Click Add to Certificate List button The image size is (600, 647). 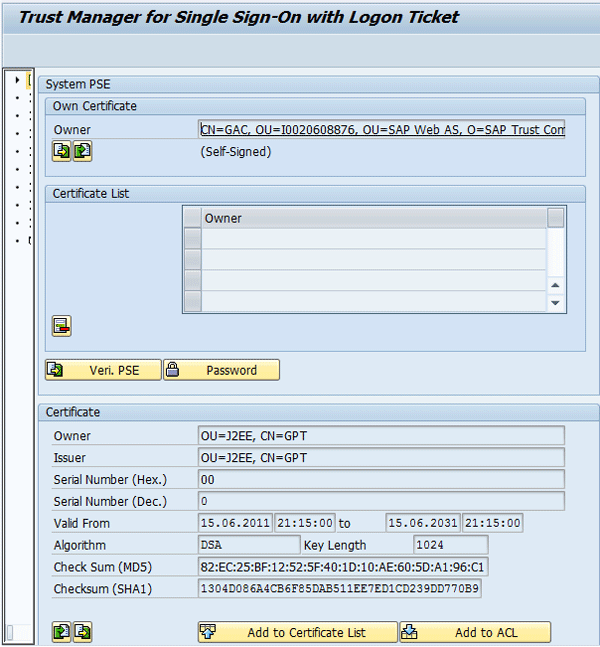[297, 632]
